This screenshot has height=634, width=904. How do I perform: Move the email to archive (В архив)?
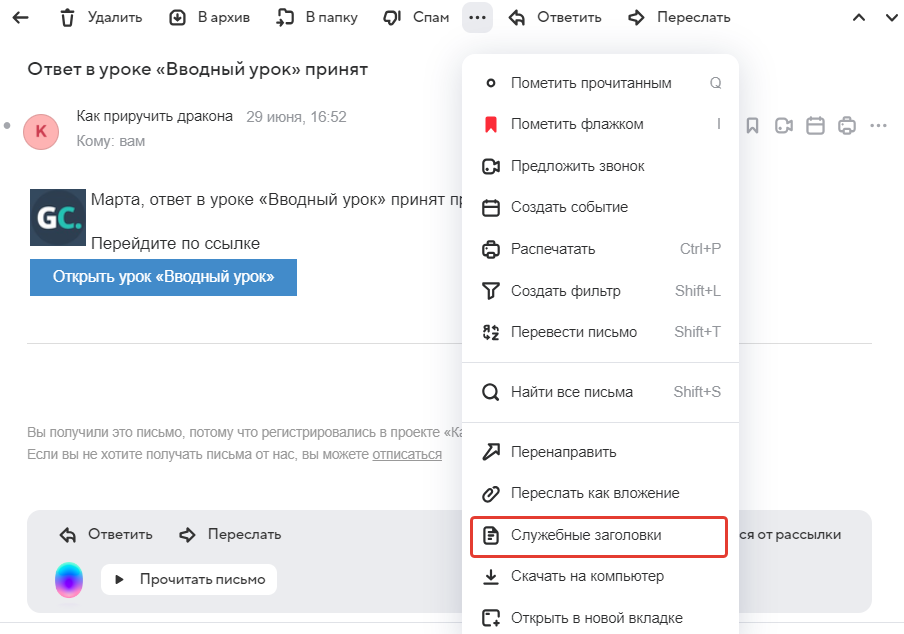coord(209,18)
